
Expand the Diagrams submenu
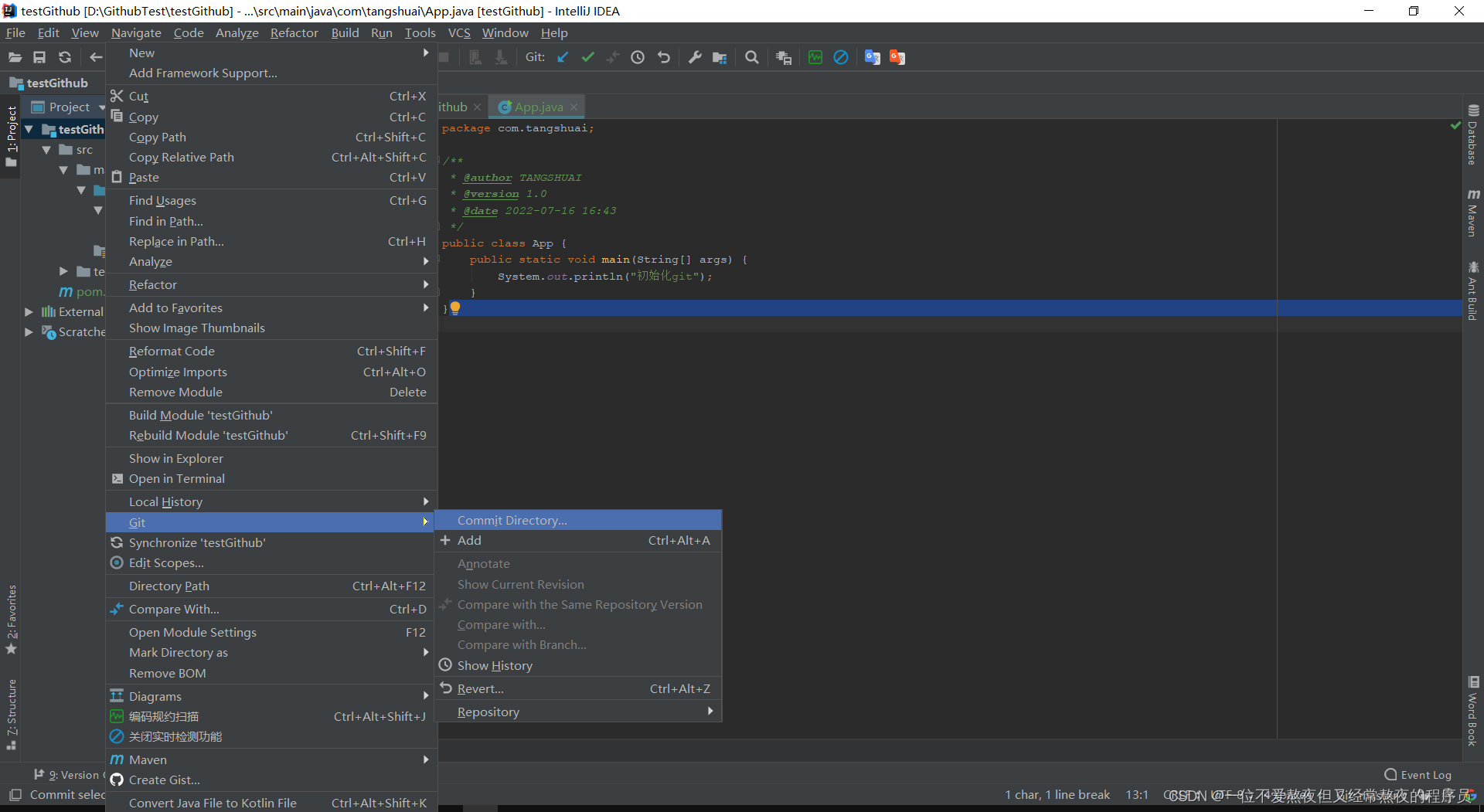coord(271,697)
